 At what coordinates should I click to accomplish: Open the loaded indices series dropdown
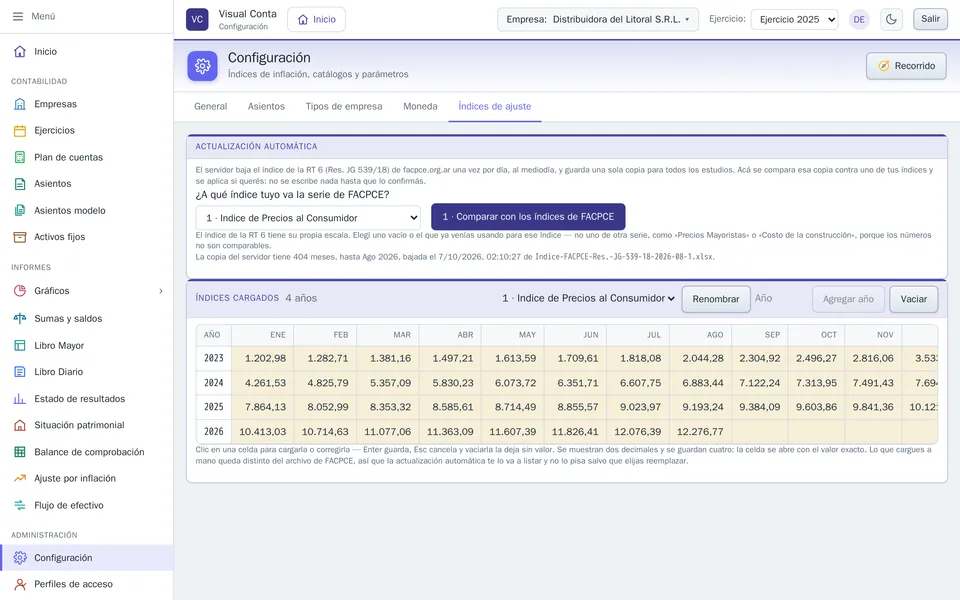click(x=588, y=298)
